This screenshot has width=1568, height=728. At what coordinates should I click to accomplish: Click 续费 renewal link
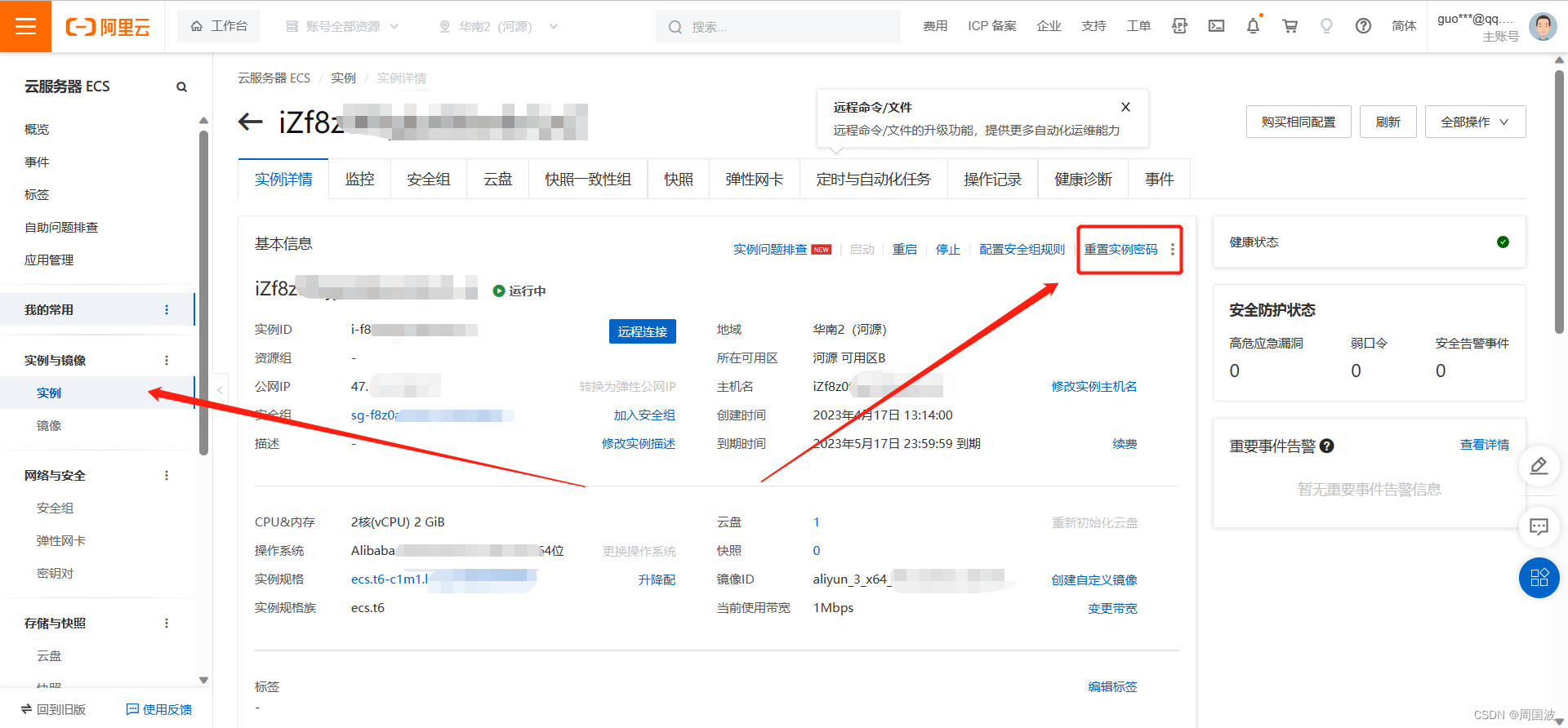coord(1125,443)
